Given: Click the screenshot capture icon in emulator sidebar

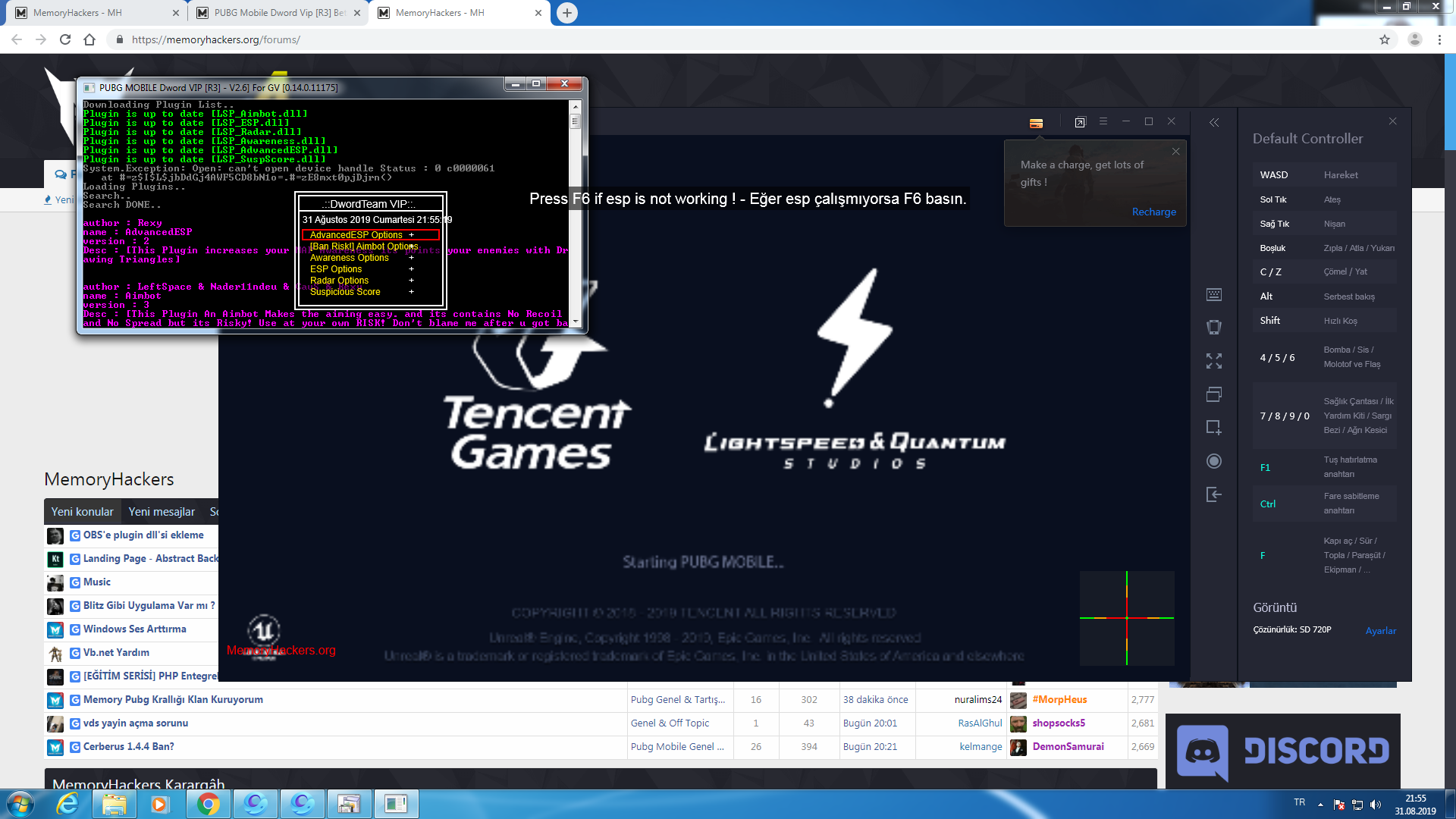Looking at the screenshot, I should pos(1214,428).
